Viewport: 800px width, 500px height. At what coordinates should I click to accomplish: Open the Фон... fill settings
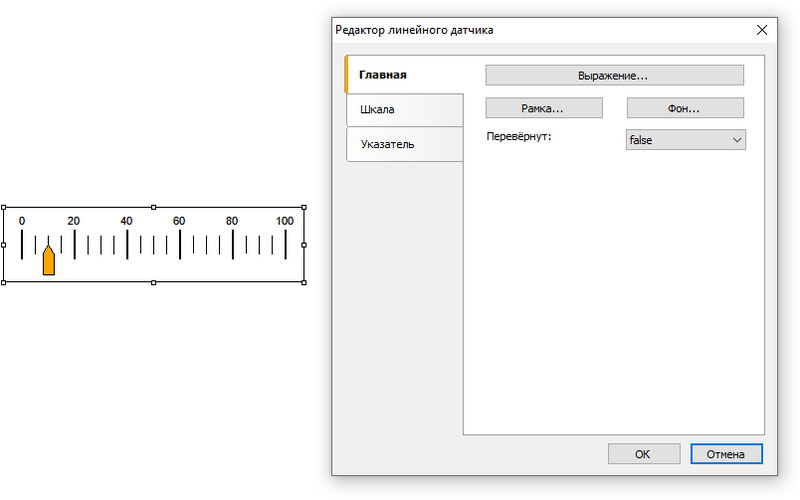tap(685, 108)
